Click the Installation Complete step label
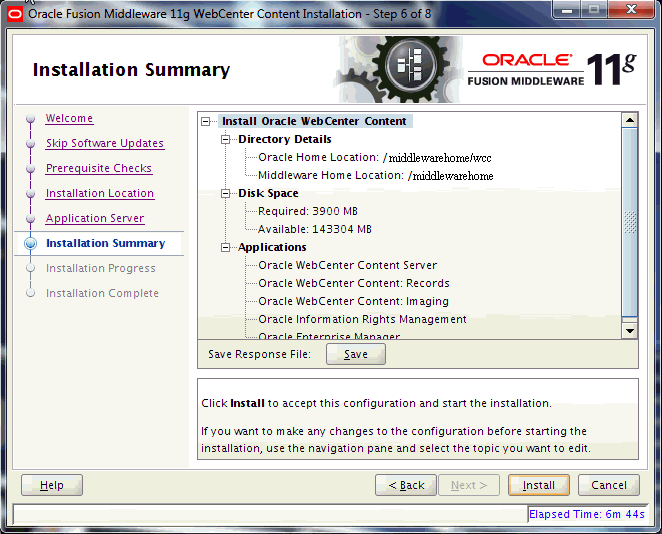The height and width of the screenshot is (534, 662). pos(102,293)
